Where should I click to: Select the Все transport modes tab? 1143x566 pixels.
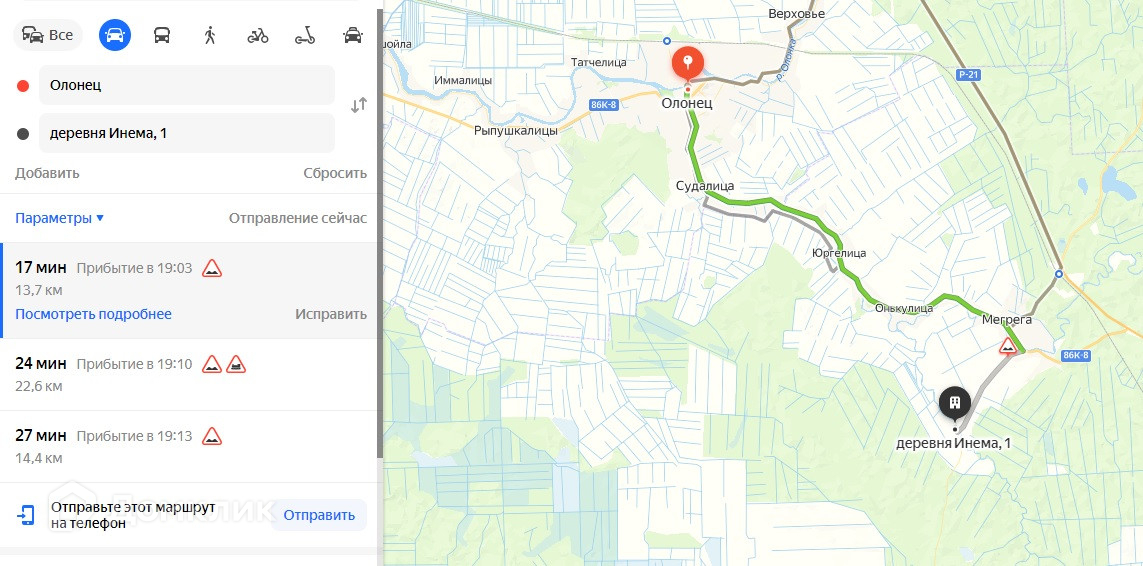coord(48,34)
